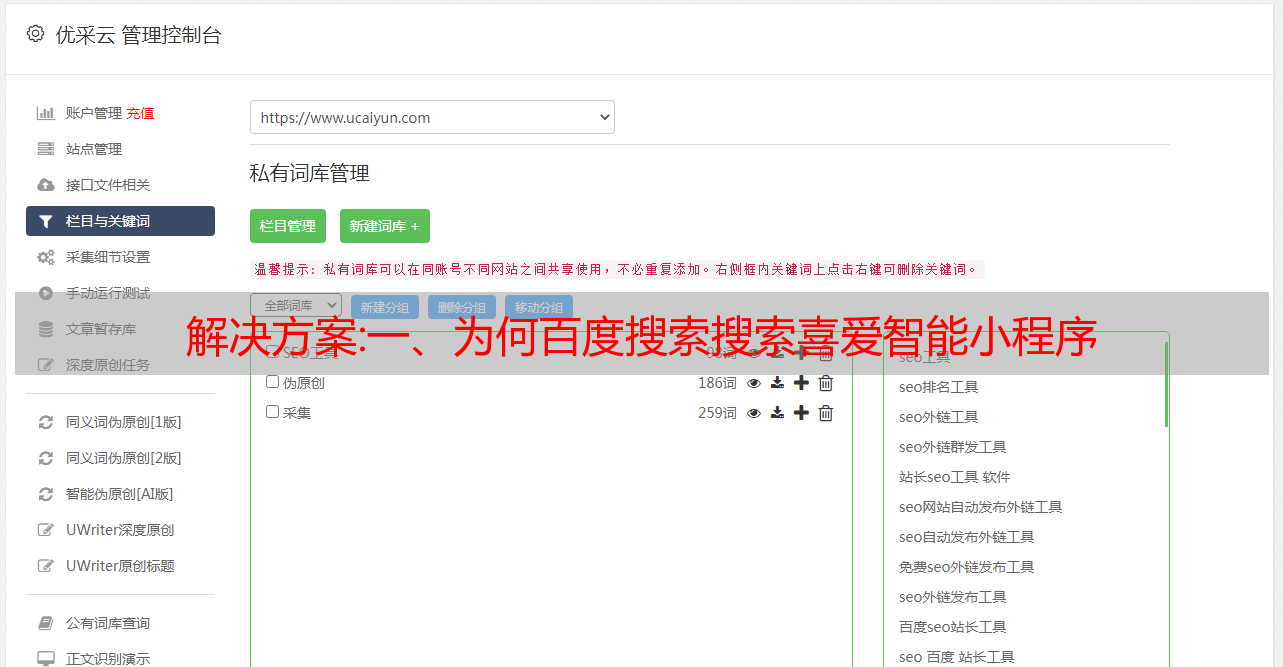
Task: Click the red 充值 link
Action: point(140,113)
